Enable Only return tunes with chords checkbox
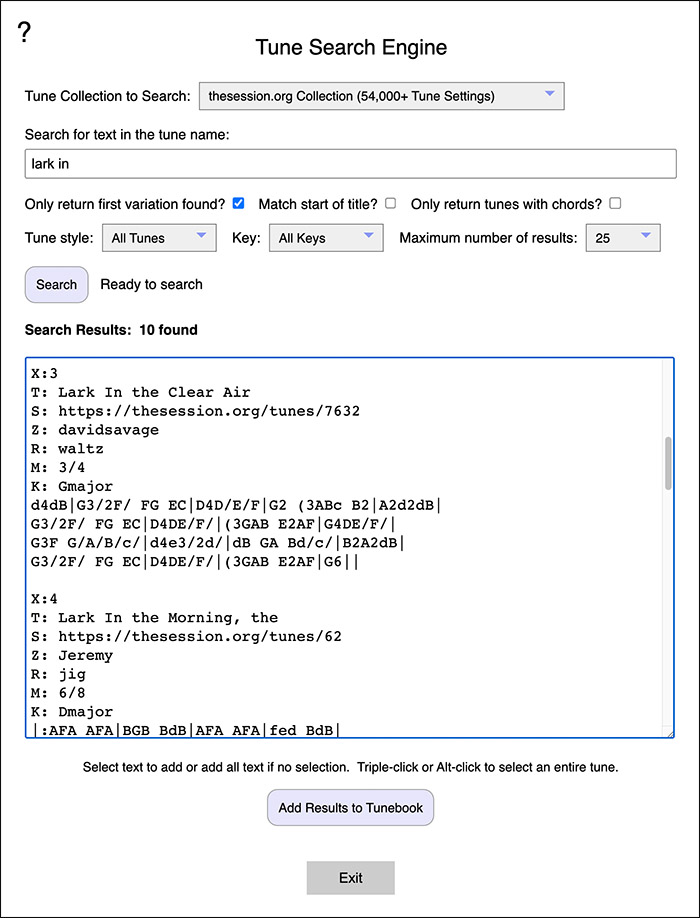This screenshot has width=700, height=918. tap(615, 204)
